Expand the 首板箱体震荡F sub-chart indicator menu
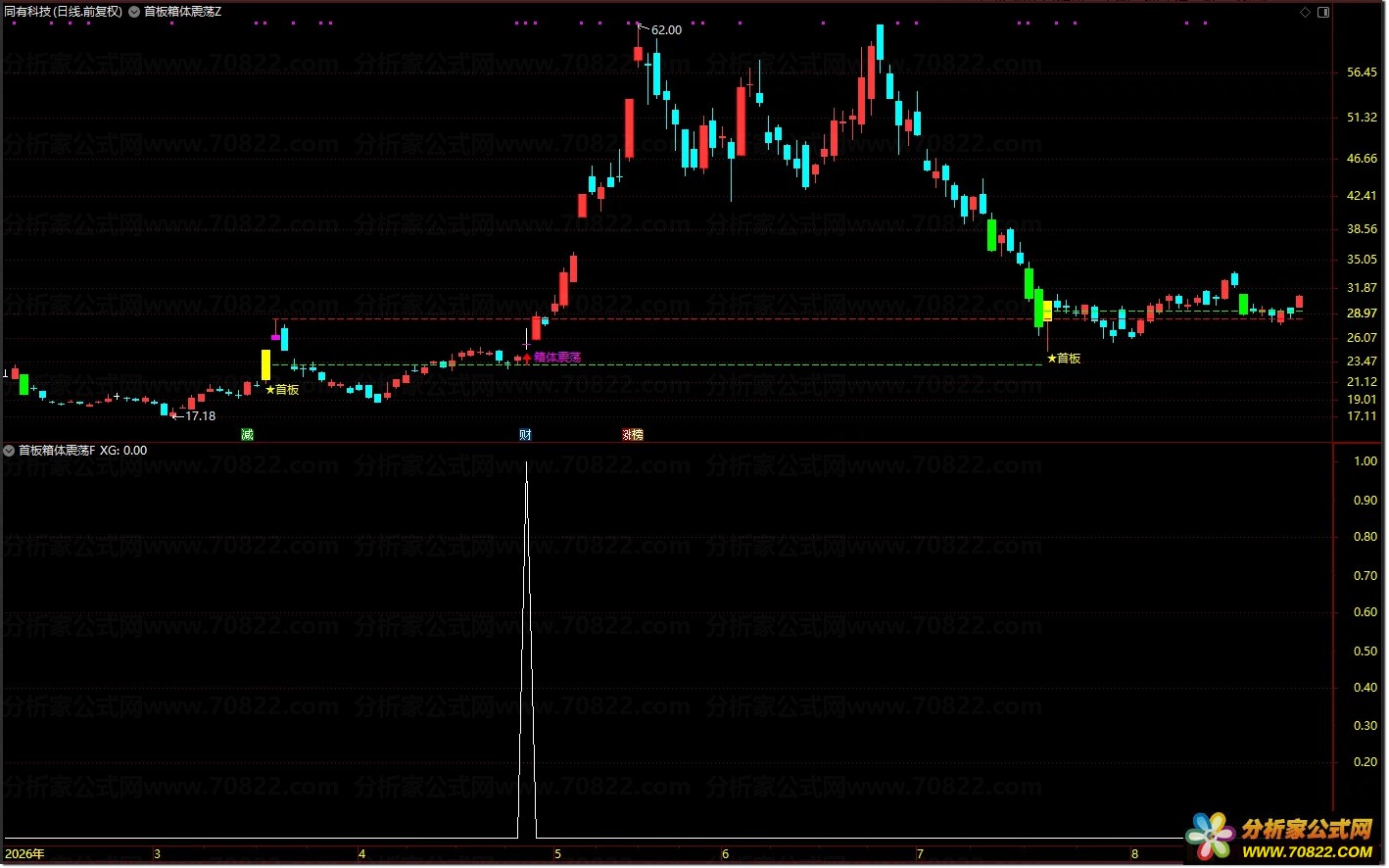1389x868 pixels. (10, 451)
